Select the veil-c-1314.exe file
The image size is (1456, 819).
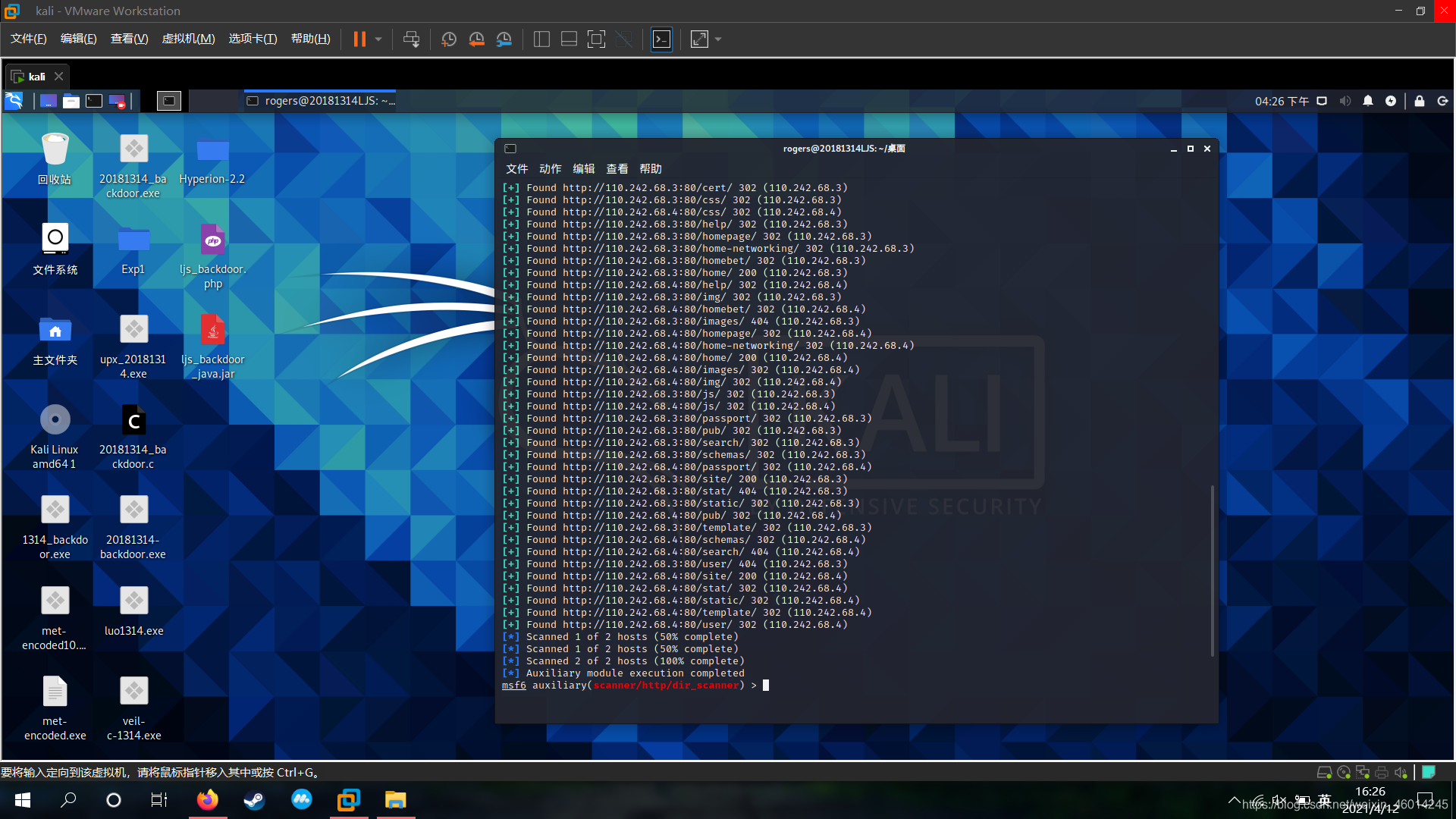[x=133, y=708]
